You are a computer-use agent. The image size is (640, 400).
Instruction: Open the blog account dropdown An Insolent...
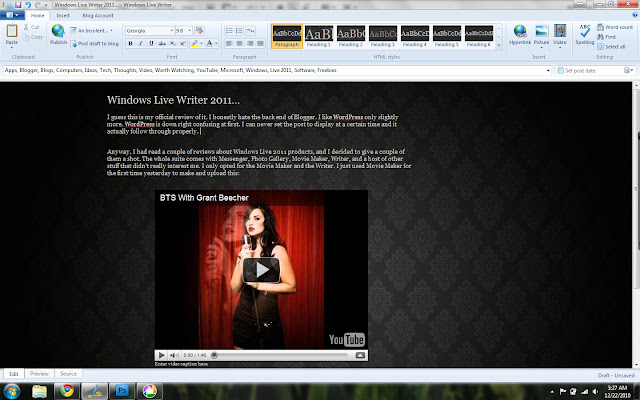(91, 31)
